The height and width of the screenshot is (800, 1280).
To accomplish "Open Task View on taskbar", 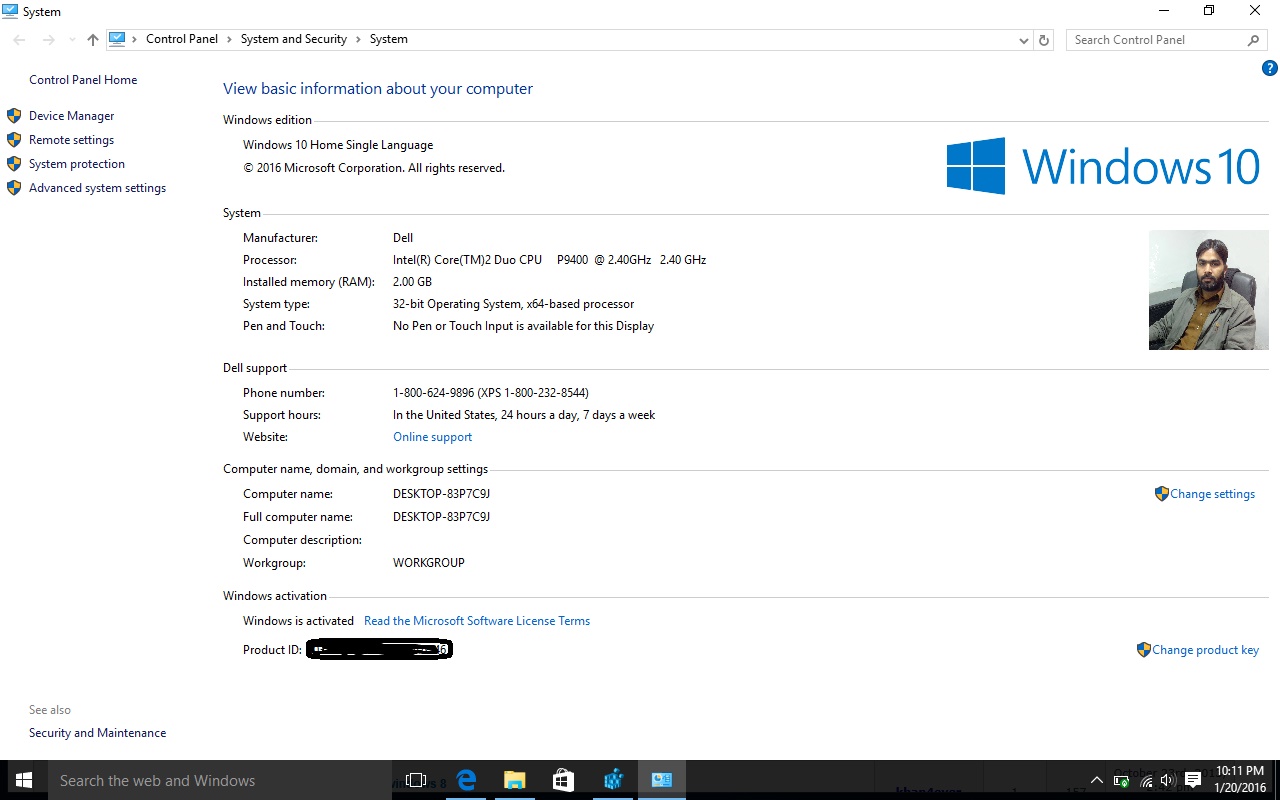I will coord(416,780).
